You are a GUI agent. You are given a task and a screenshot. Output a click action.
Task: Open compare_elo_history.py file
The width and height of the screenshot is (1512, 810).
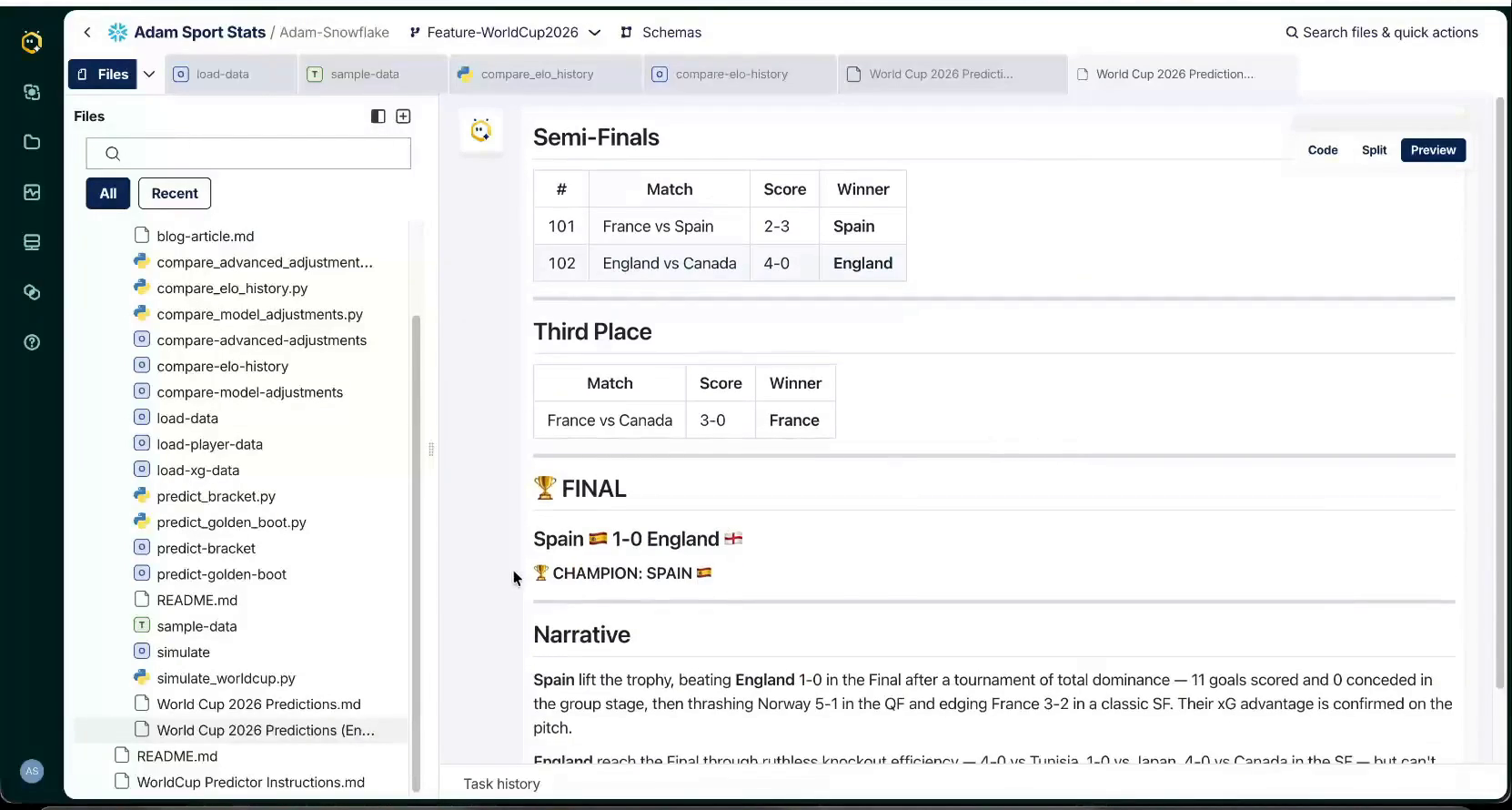tap(232, 288)
